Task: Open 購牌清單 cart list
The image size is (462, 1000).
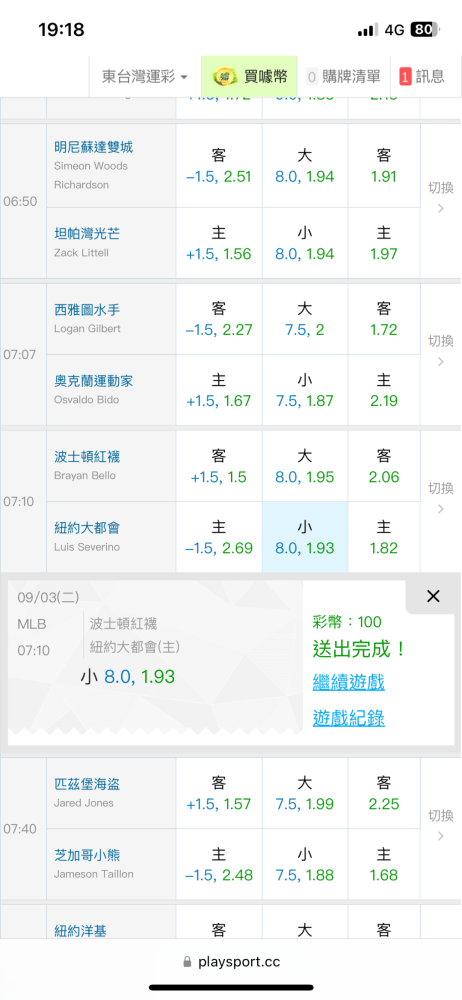Action: 343,77
